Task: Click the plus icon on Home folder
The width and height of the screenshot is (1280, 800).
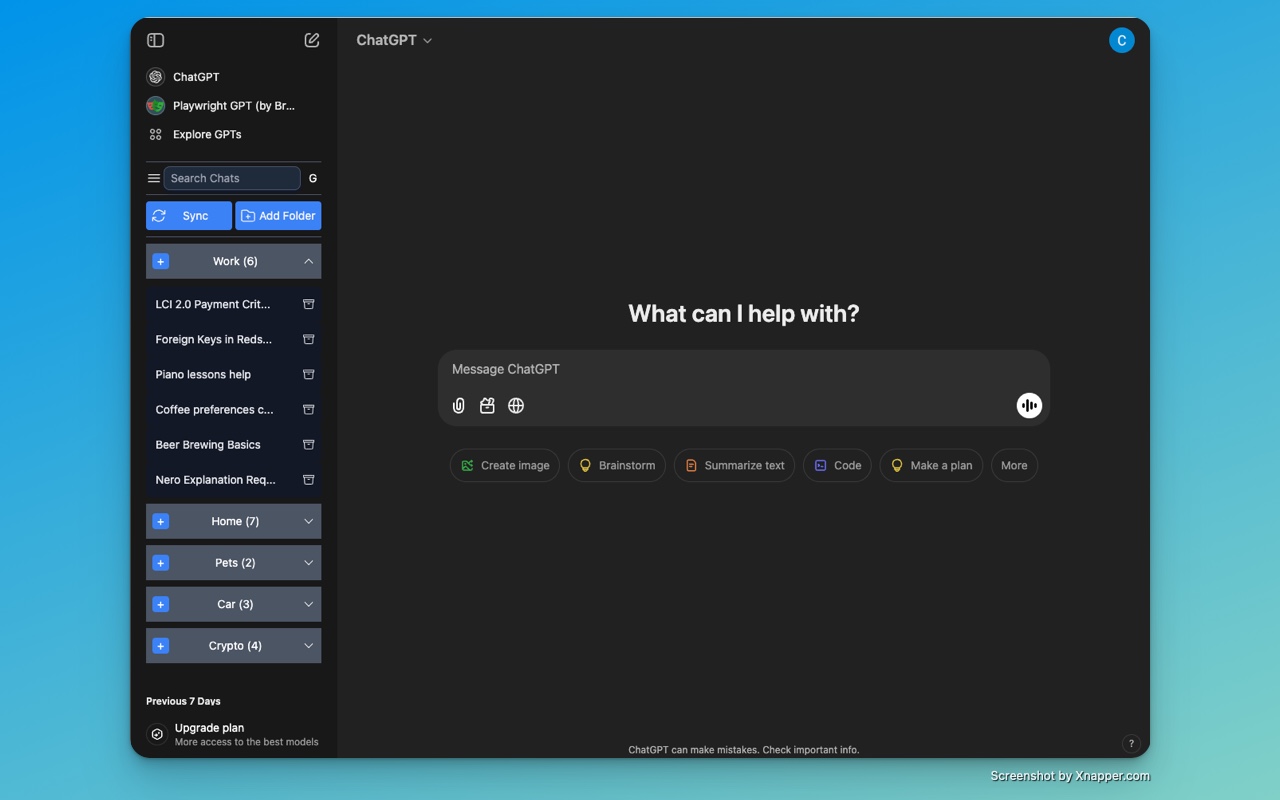Action: (x=161, y=521)
